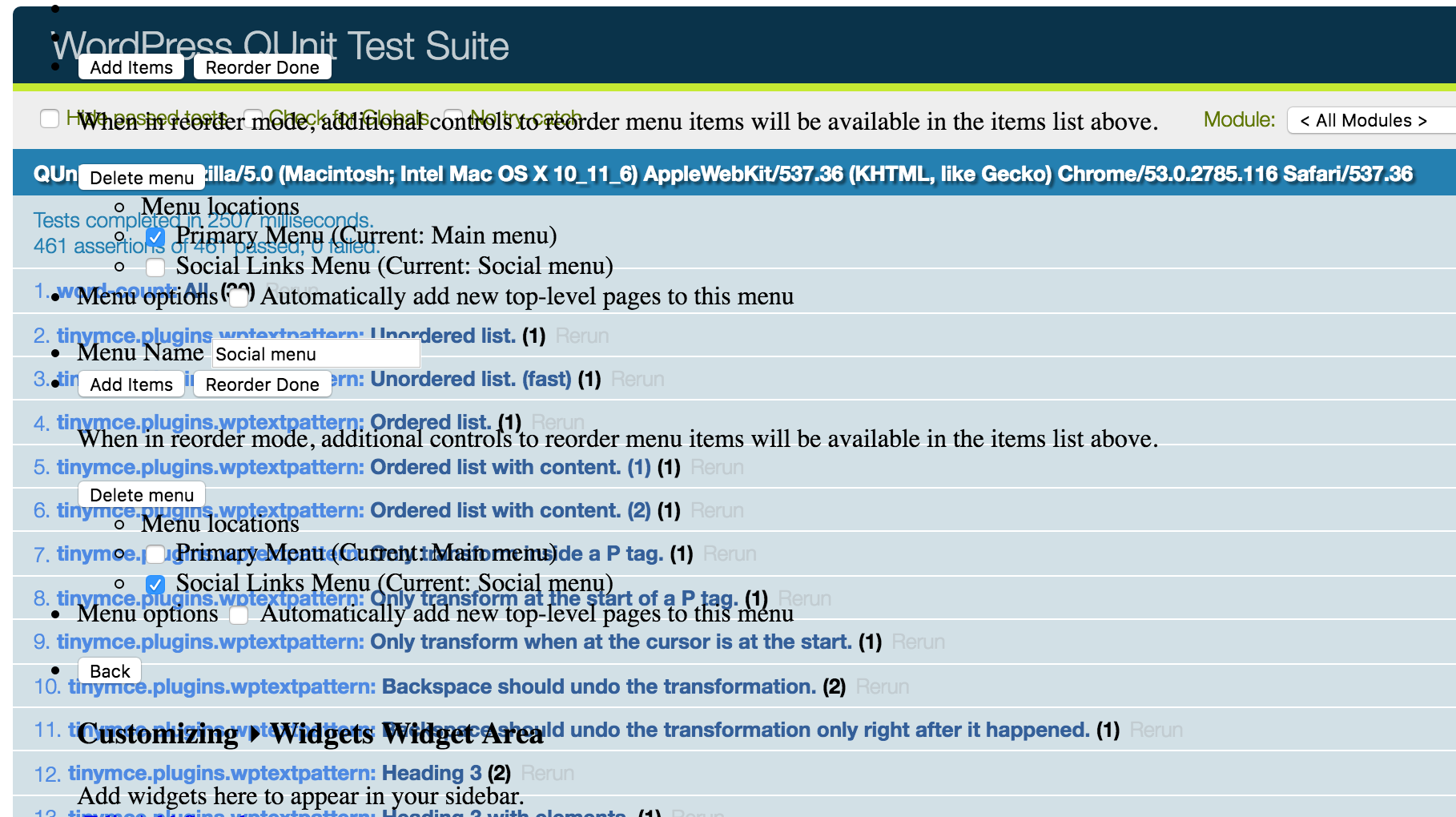The height and width of the screenshot is (817, 1456).
Task: Uncheck the checked Primary Menu checkbox
Action: tap(155, 236)
